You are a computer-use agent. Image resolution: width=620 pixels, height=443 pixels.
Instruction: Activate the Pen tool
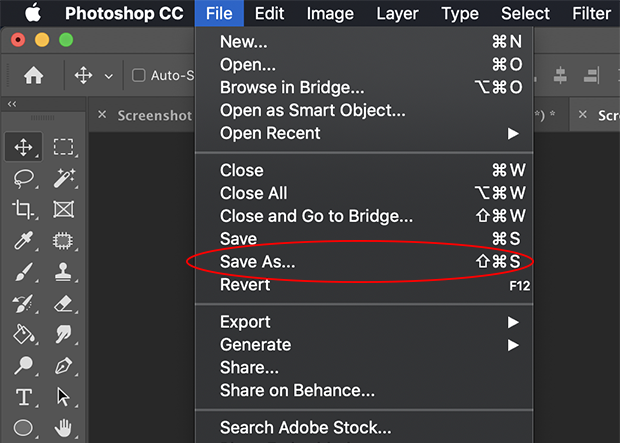(x=63, y=366)
